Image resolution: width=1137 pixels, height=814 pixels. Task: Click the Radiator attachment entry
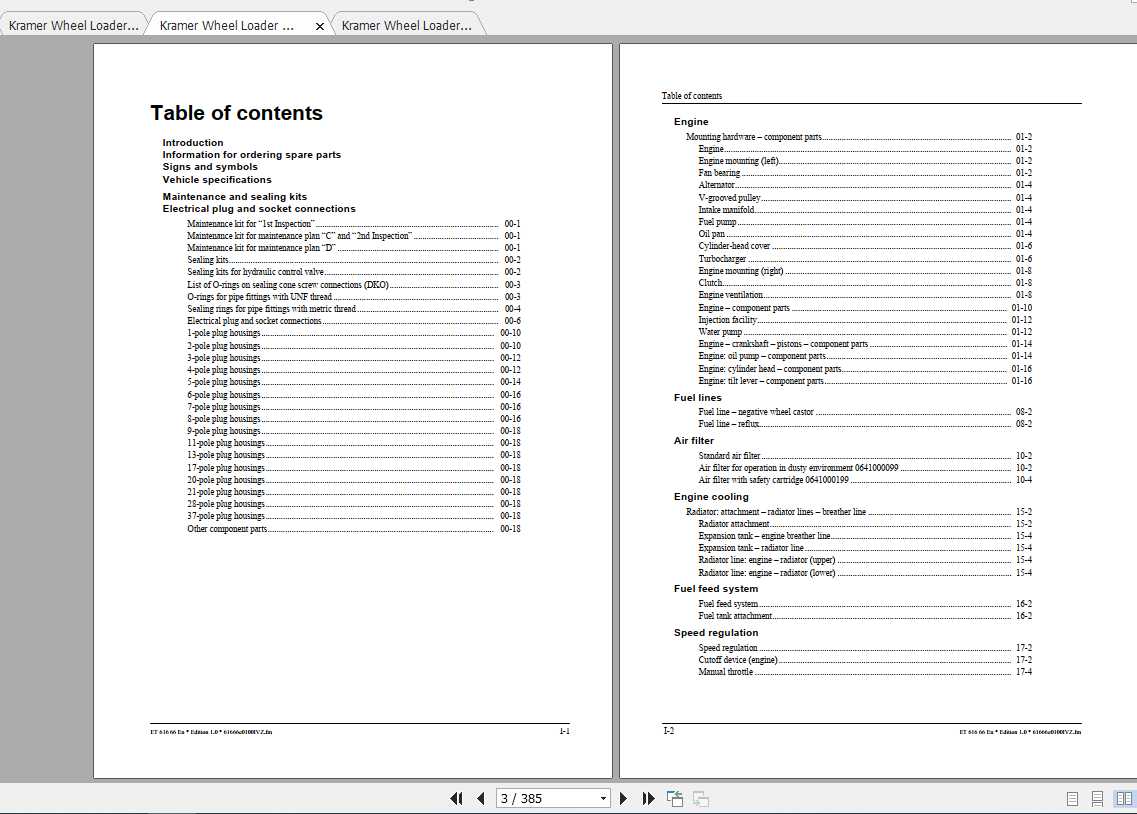click(x=865, y=524)
